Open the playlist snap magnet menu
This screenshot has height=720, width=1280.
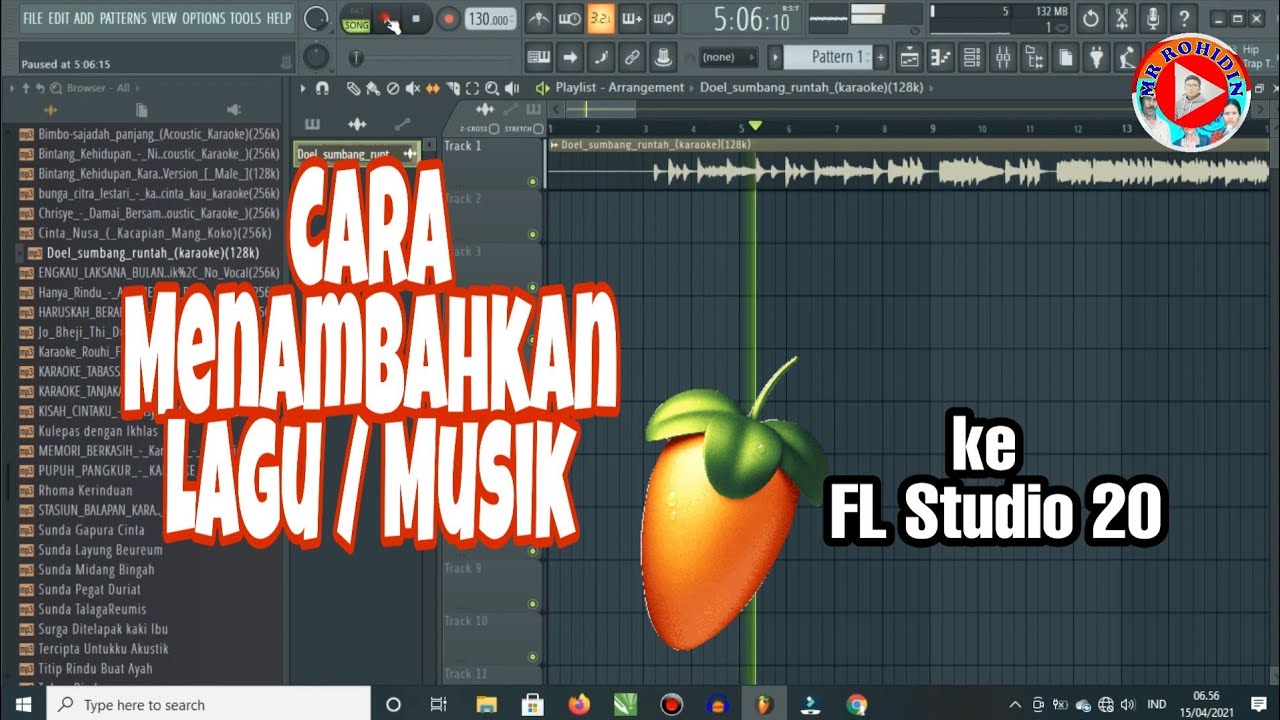322,88
